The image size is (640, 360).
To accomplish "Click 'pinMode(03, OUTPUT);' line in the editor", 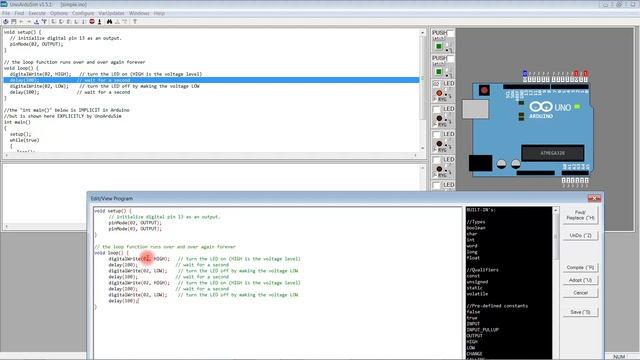I will (135, 229).
